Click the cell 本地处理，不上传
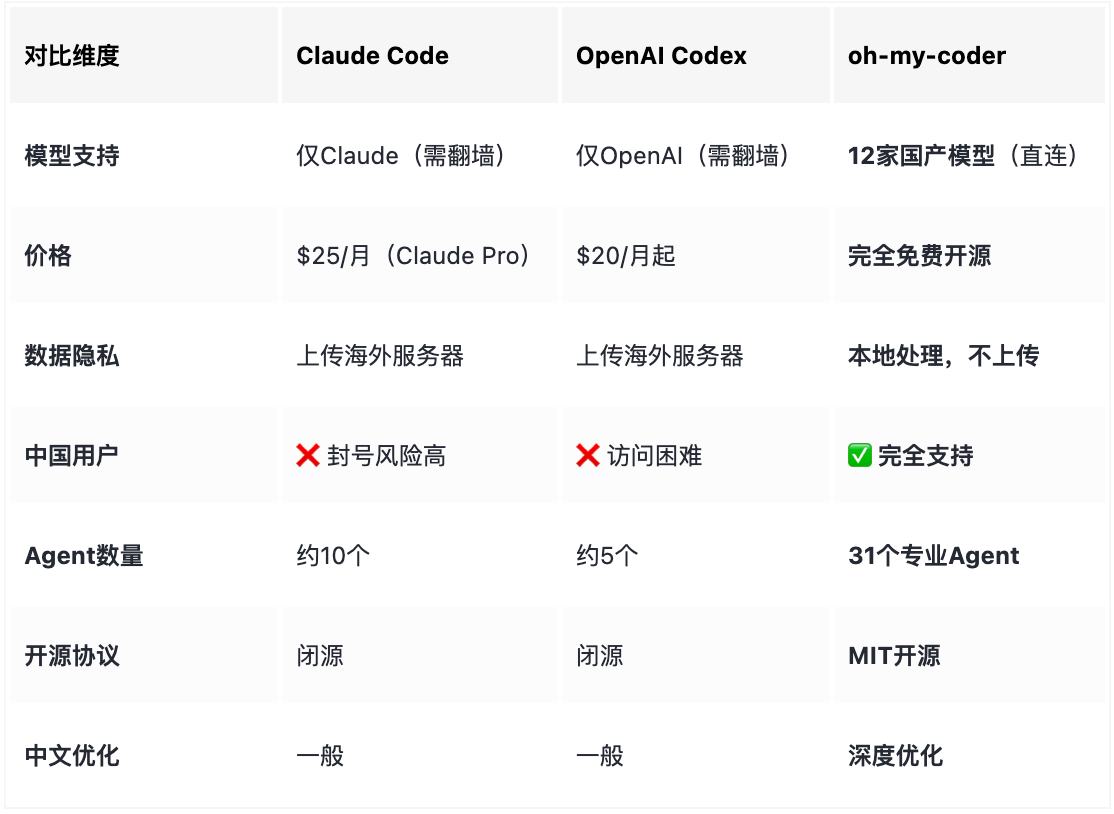Image resolution: width=1114 pixels, height=814 pixels. click(943, 355)
